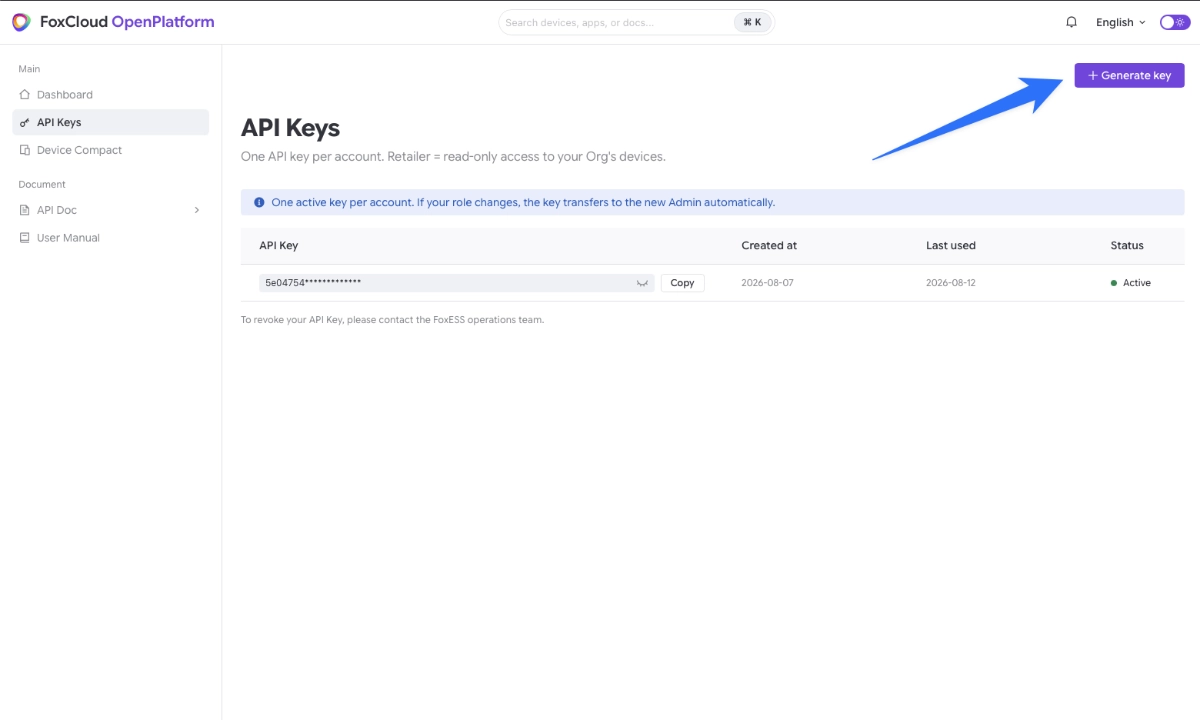
Task: Click the User Manual book icon
Action: pos(25,238)
